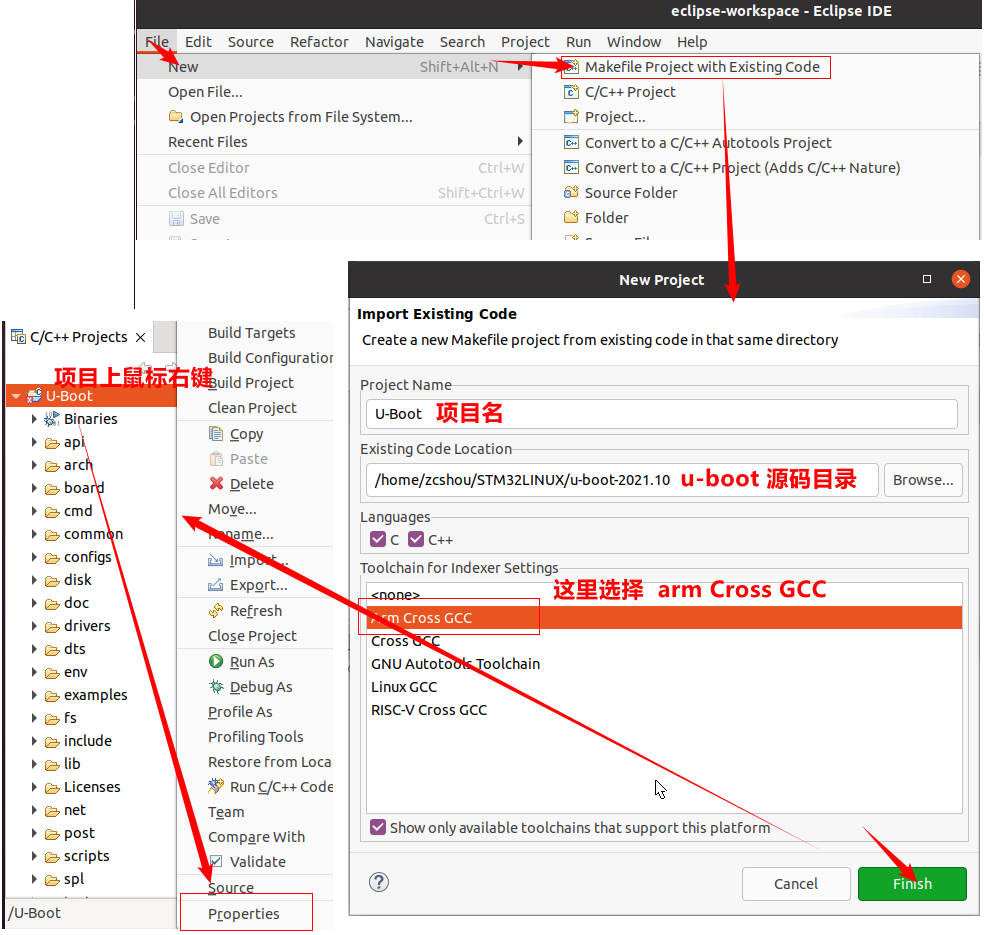
Task: Click the U-Boot project icon
Action: [35, 396]
